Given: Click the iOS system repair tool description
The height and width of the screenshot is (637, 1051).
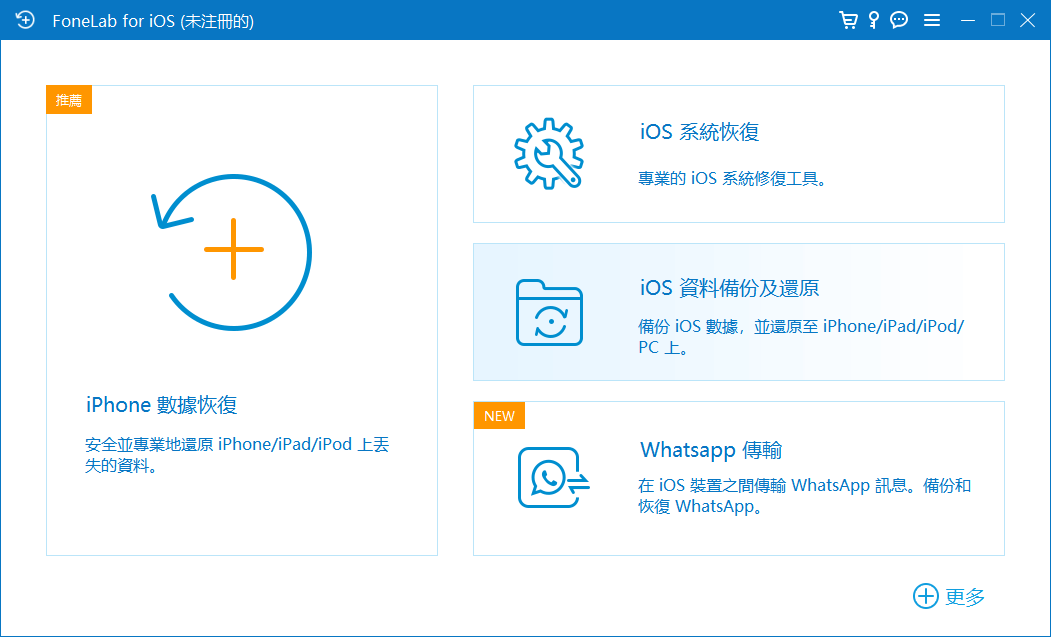Looking at the screenshot, I should pos(732,180).
